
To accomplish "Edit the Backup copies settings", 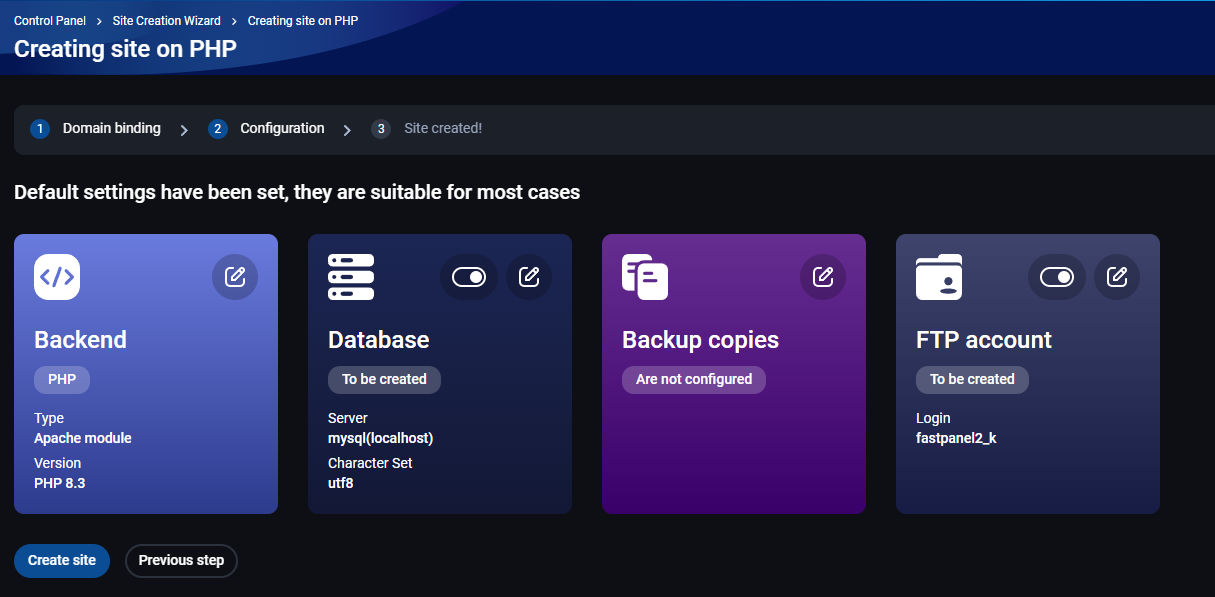I will coord(823,277).
